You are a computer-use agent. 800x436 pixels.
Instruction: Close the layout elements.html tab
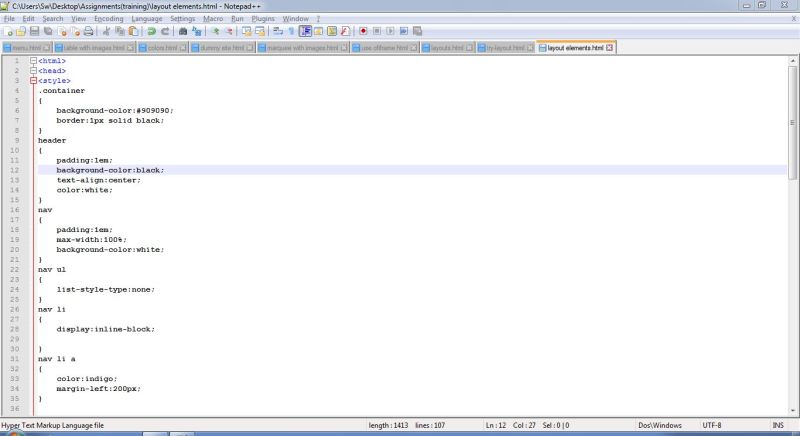coord(609,47)
